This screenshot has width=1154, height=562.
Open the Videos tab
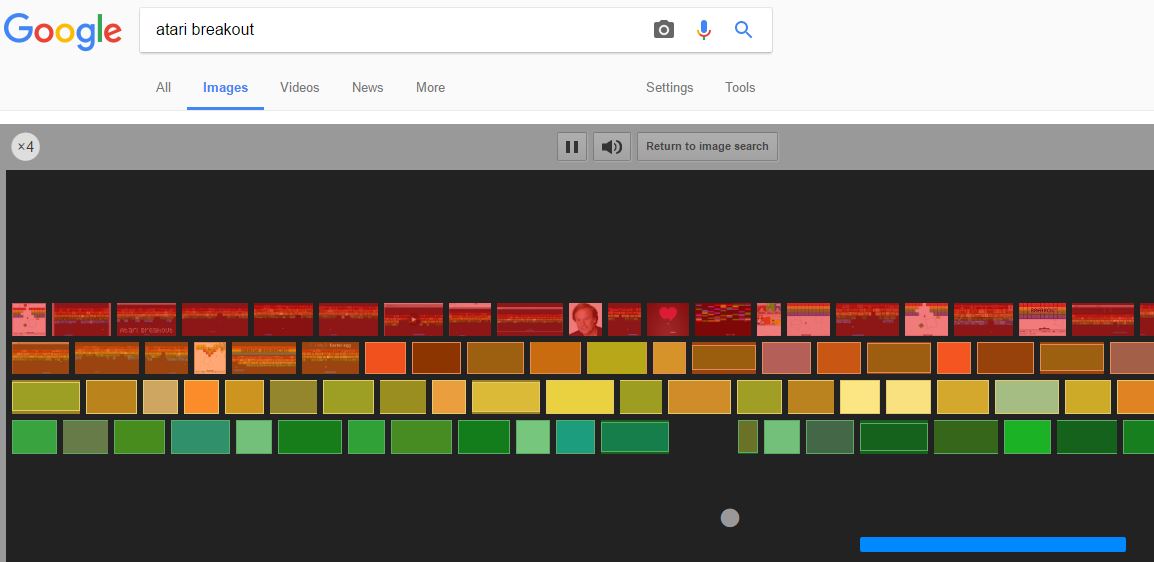click(x=300, y=88)
